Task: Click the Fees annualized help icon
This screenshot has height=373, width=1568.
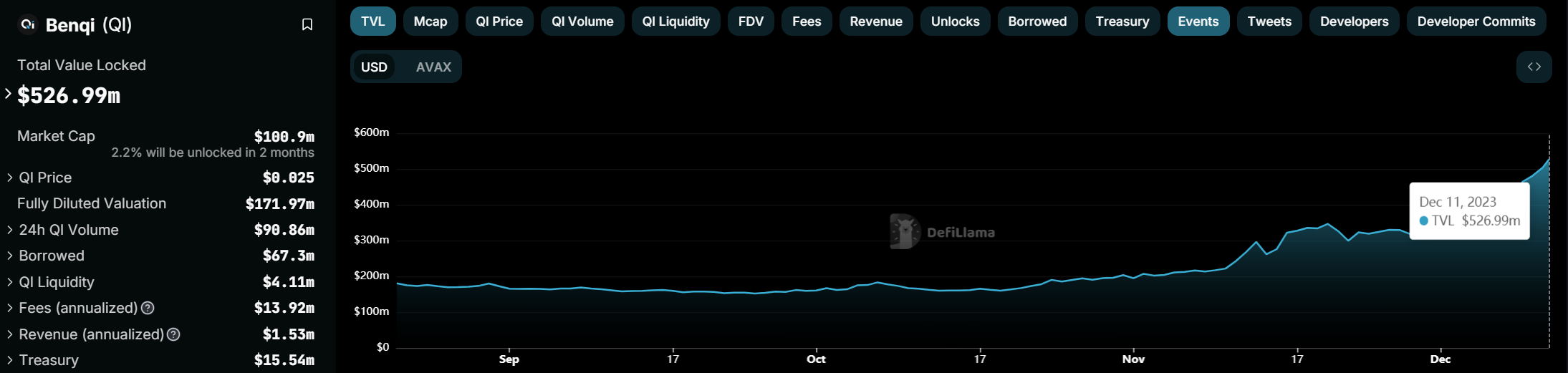Action: tap(148, 308)
